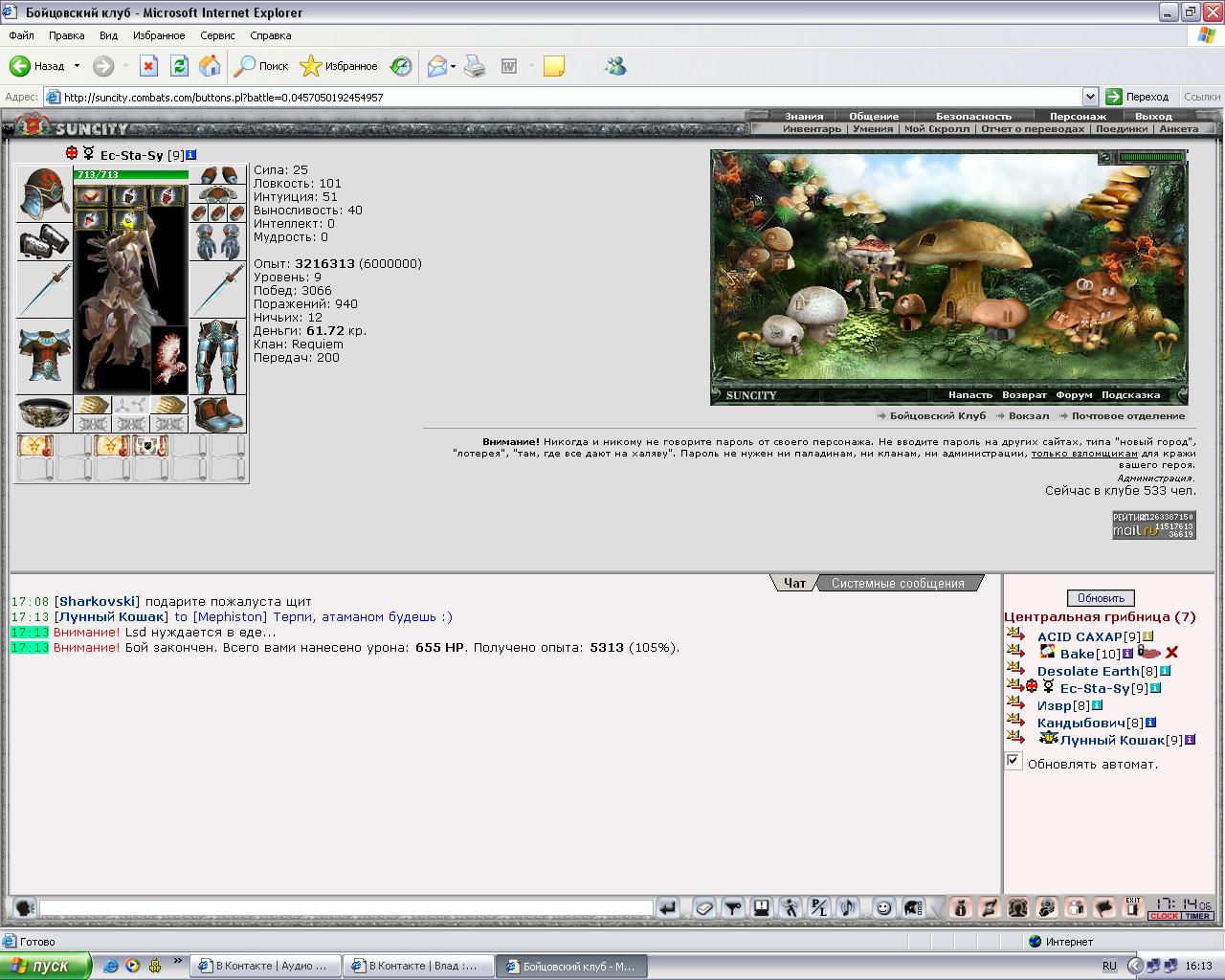Click the IE Refresh toolbar button
This screenshot has height=980, width=1225.
click(179, 66)
